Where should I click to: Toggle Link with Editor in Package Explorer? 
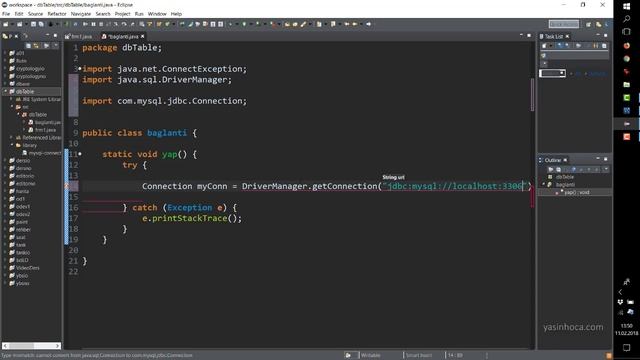point(36,46)
